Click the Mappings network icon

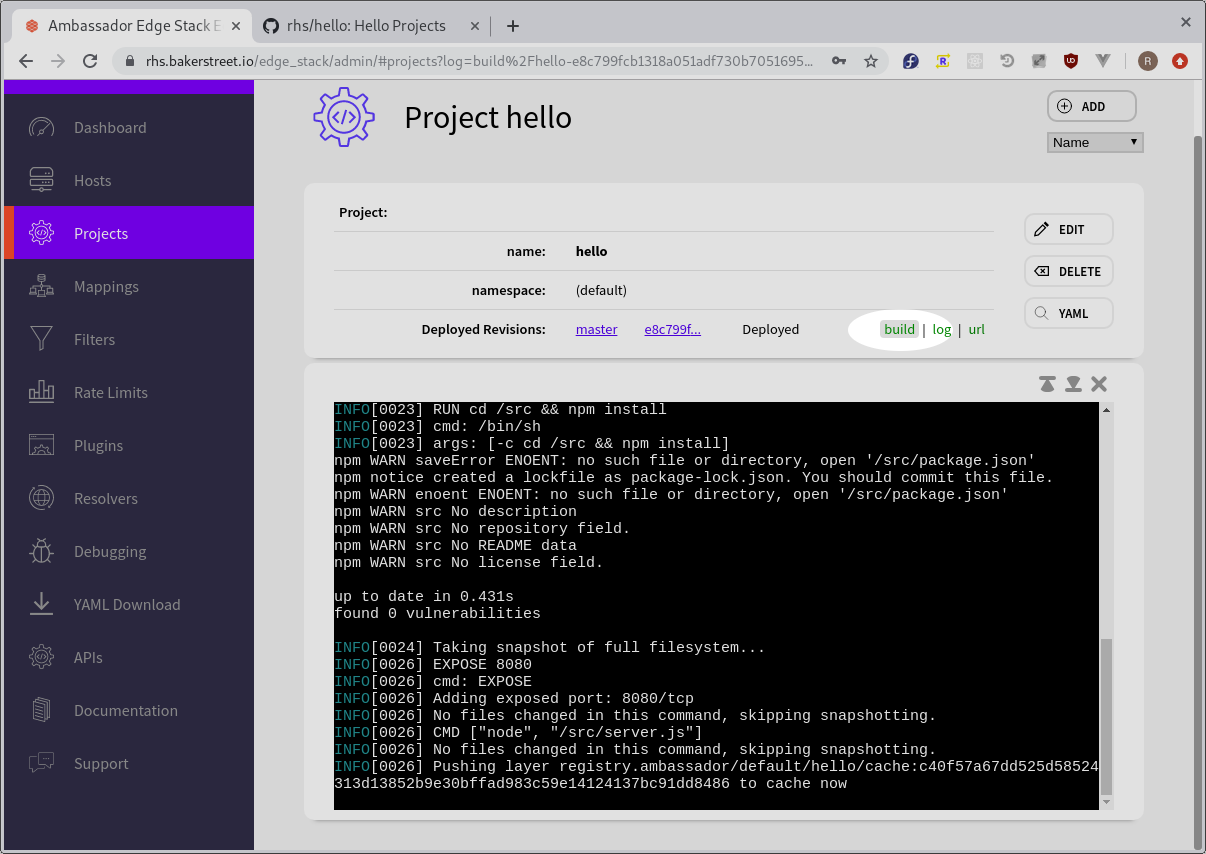(x=41, y=286)
